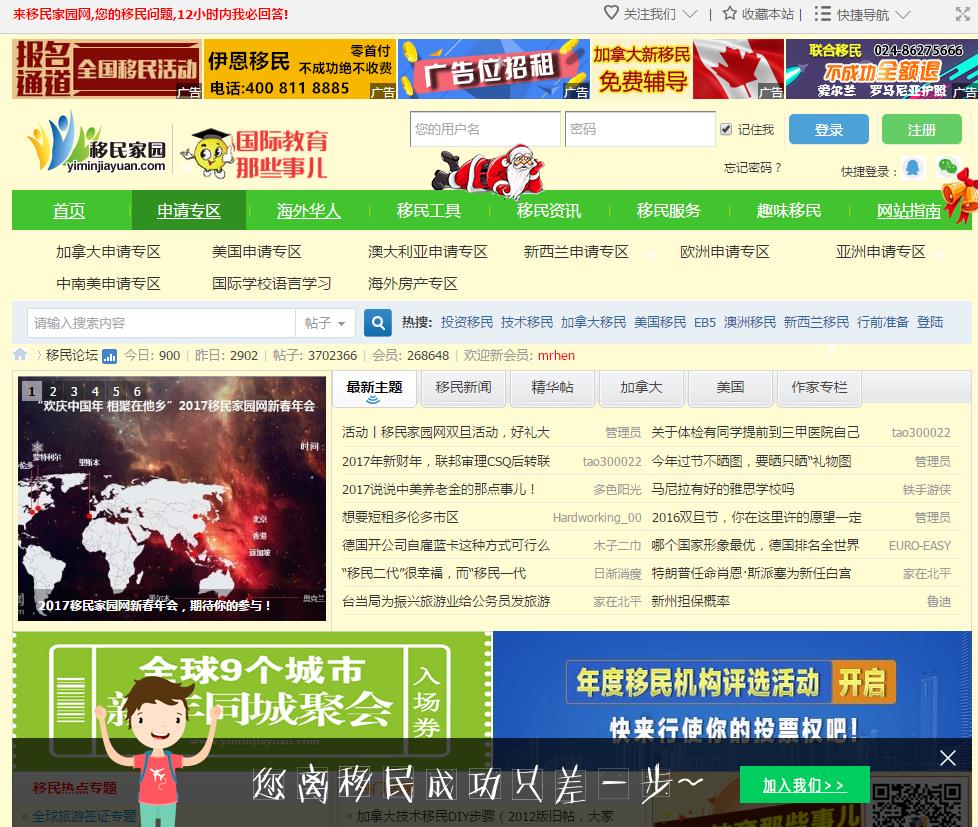
Task: Select slide number 3 in slideshow
Action: (x=74, y=392)
